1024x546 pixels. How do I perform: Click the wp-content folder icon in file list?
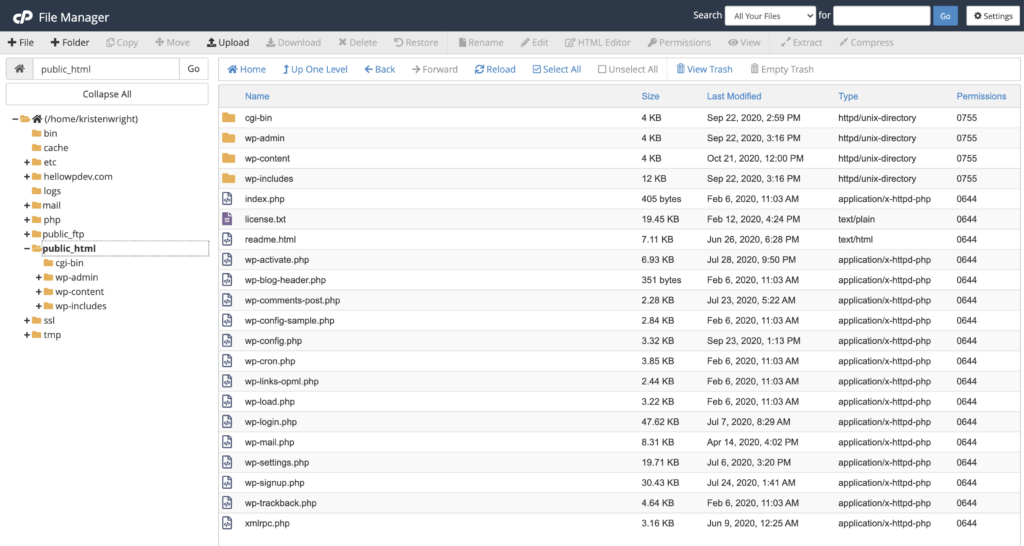click(x=228, y=158)
